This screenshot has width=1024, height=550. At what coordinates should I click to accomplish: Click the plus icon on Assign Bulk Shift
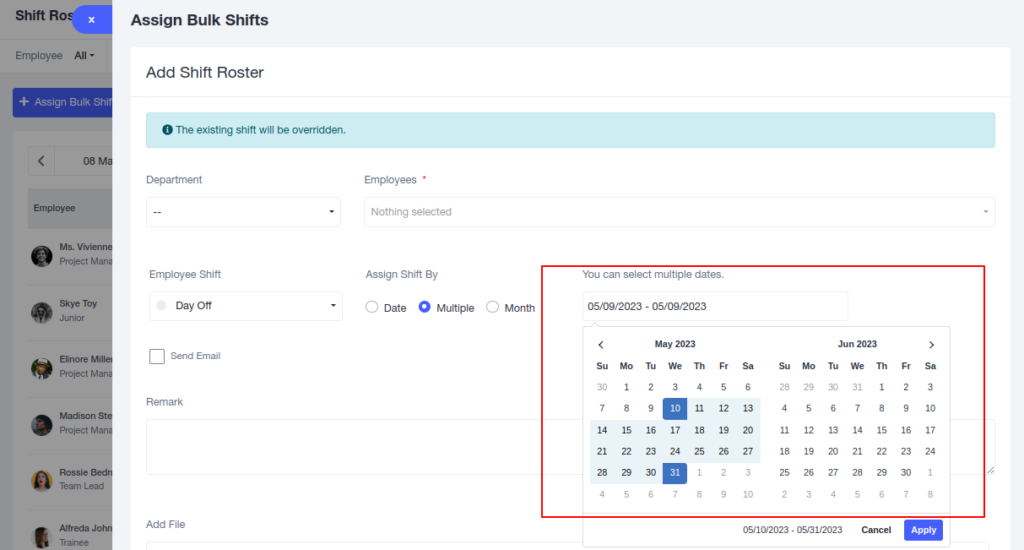click(x=24, y=102)
